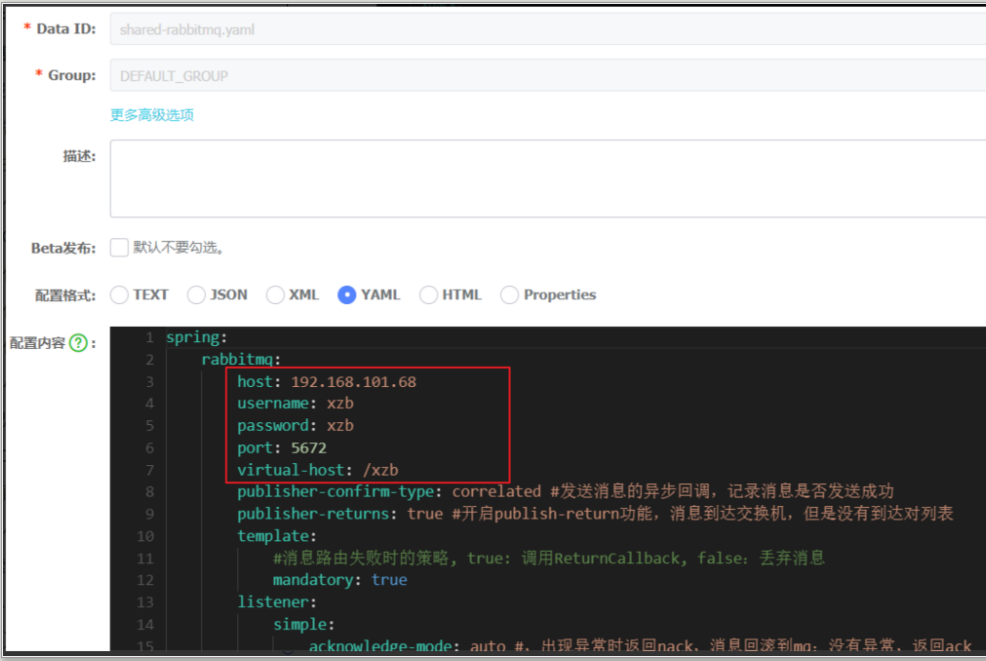Select the JSON format radio button
Screen dimensions: 986x661
[x=196, y=295]
